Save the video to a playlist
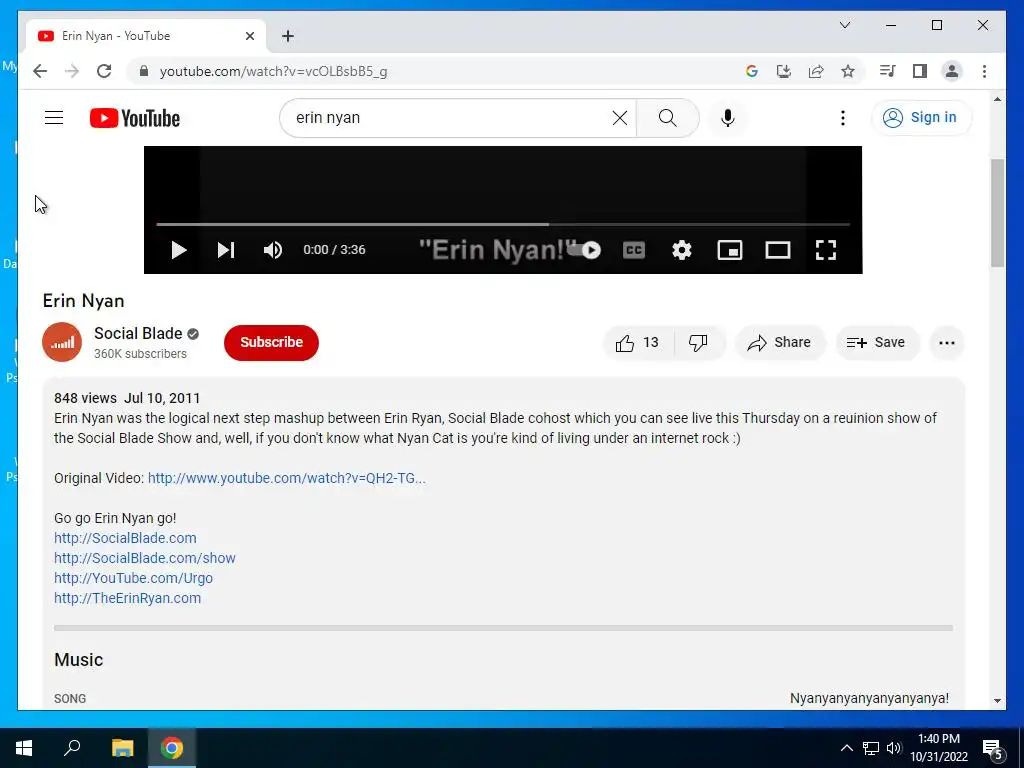This screenshot has height=768, width=1024. (x=876, y=342)
